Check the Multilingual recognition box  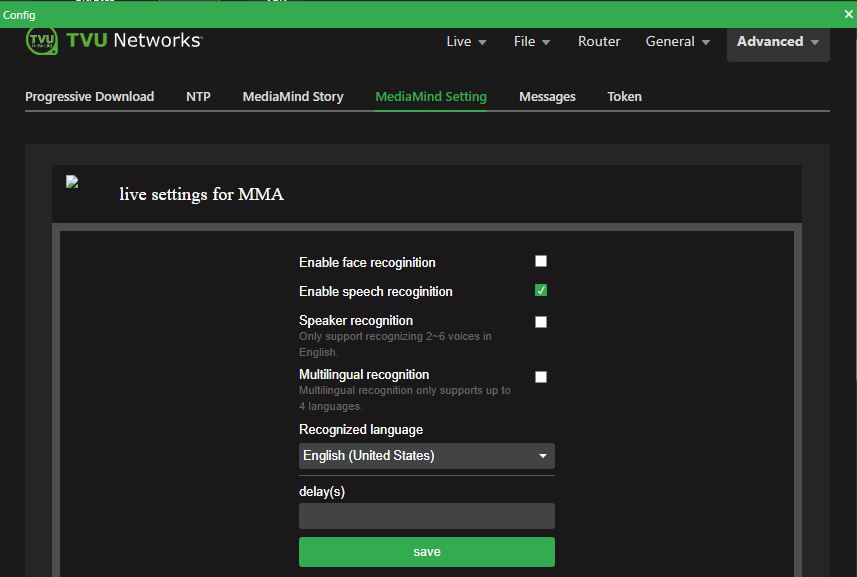pyautogui.click(x=540, y=377)
